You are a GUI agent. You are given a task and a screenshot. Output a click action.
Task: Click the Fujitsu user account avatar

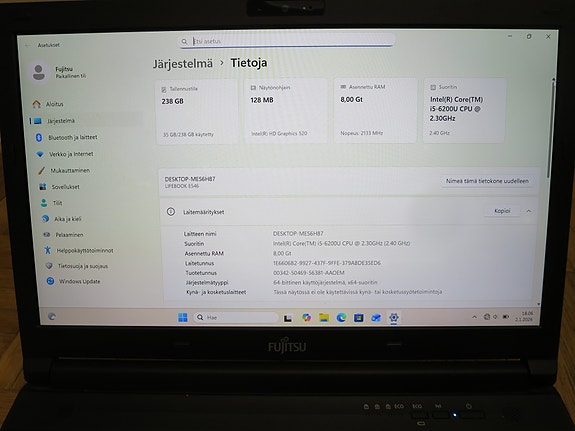[39, 73]
